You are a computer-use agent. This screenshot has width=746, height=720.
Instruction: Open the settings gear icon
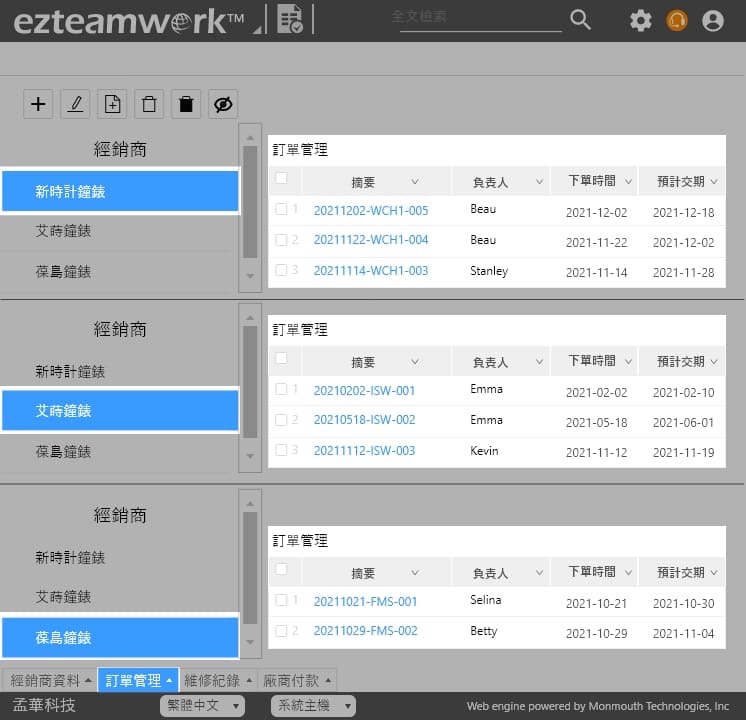pyautogui.click(x=640, y=20)
